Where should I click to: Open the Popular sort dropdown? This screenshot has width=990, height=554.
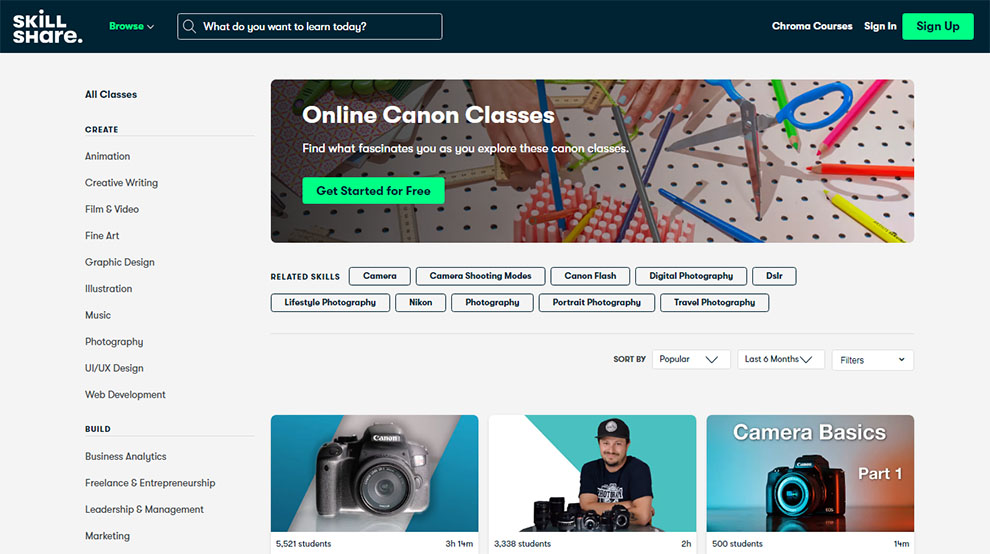pos(691,359)
